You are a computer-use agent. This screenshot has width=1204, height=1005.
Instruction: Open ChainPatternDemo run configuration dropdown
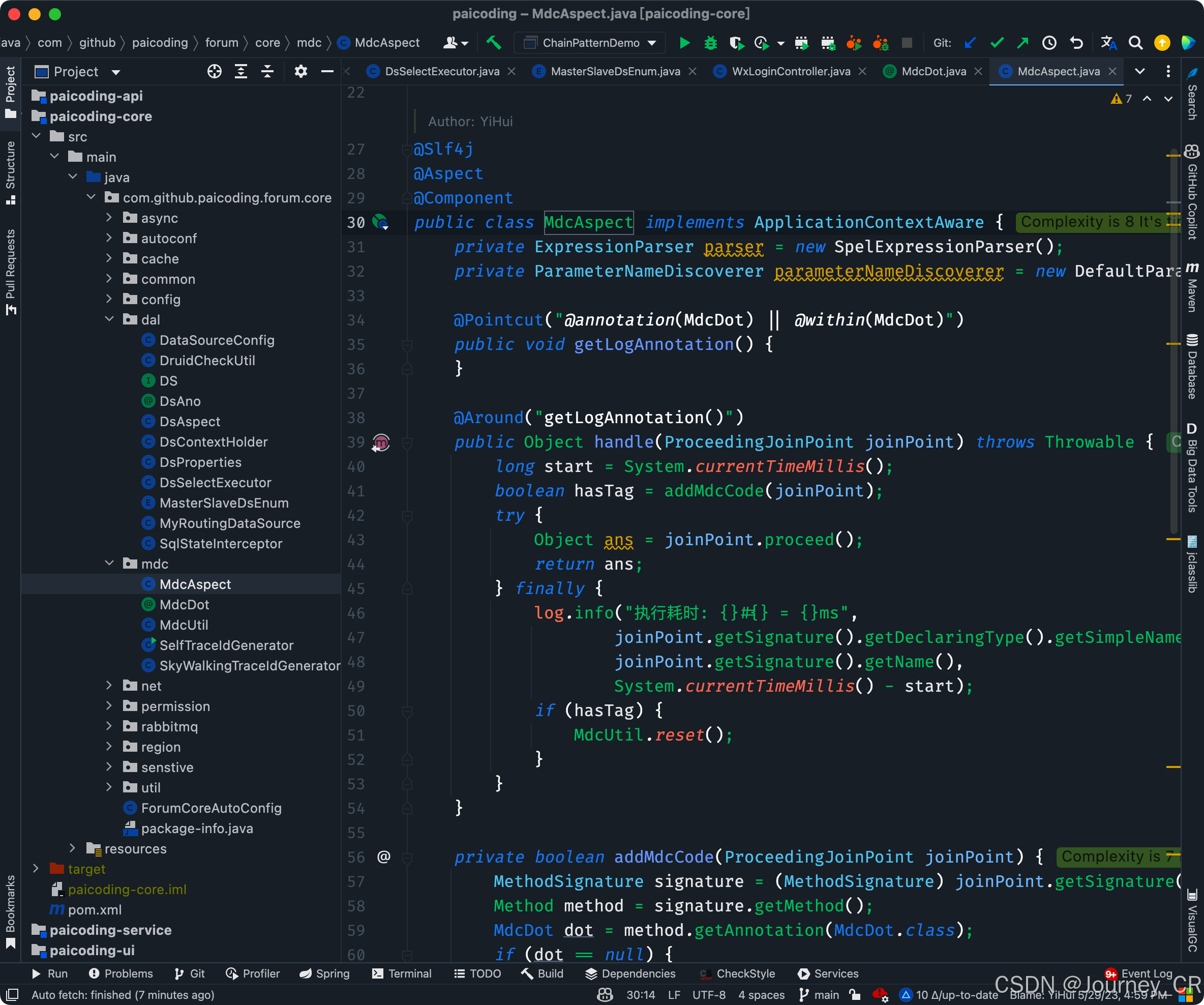point(590,43)
